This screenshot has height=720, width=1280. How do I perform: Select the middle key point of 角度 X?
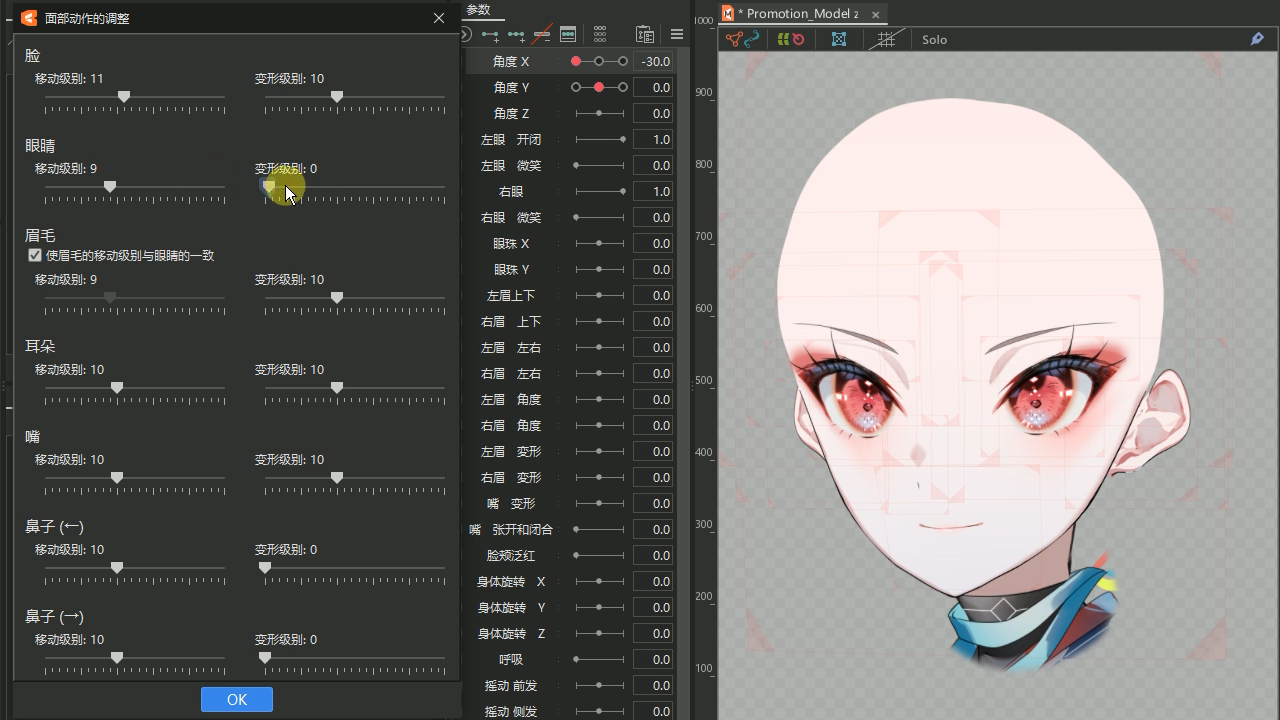[x=599, y=62]
